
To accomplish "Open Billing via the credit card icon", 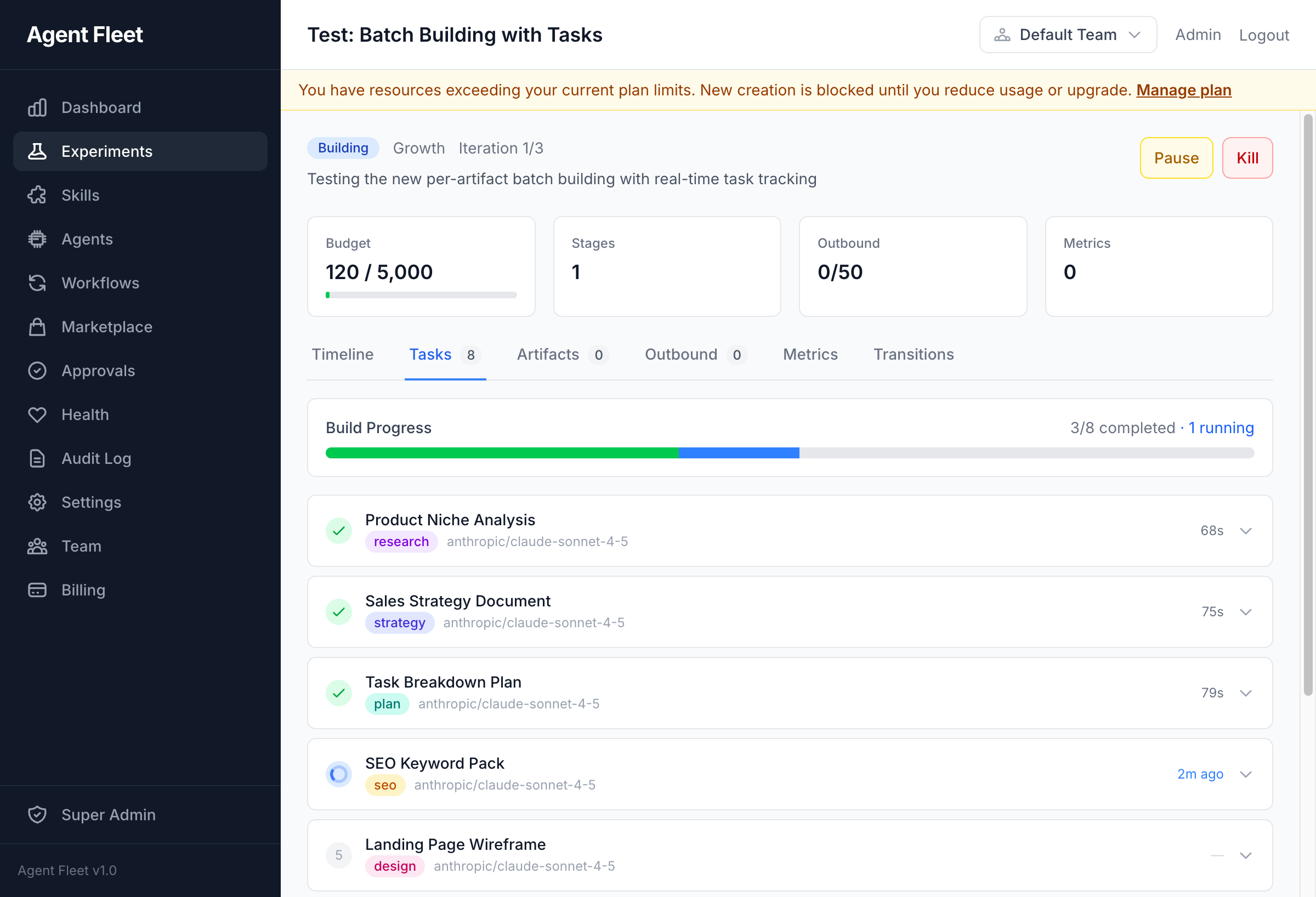I will coord(37,590).
